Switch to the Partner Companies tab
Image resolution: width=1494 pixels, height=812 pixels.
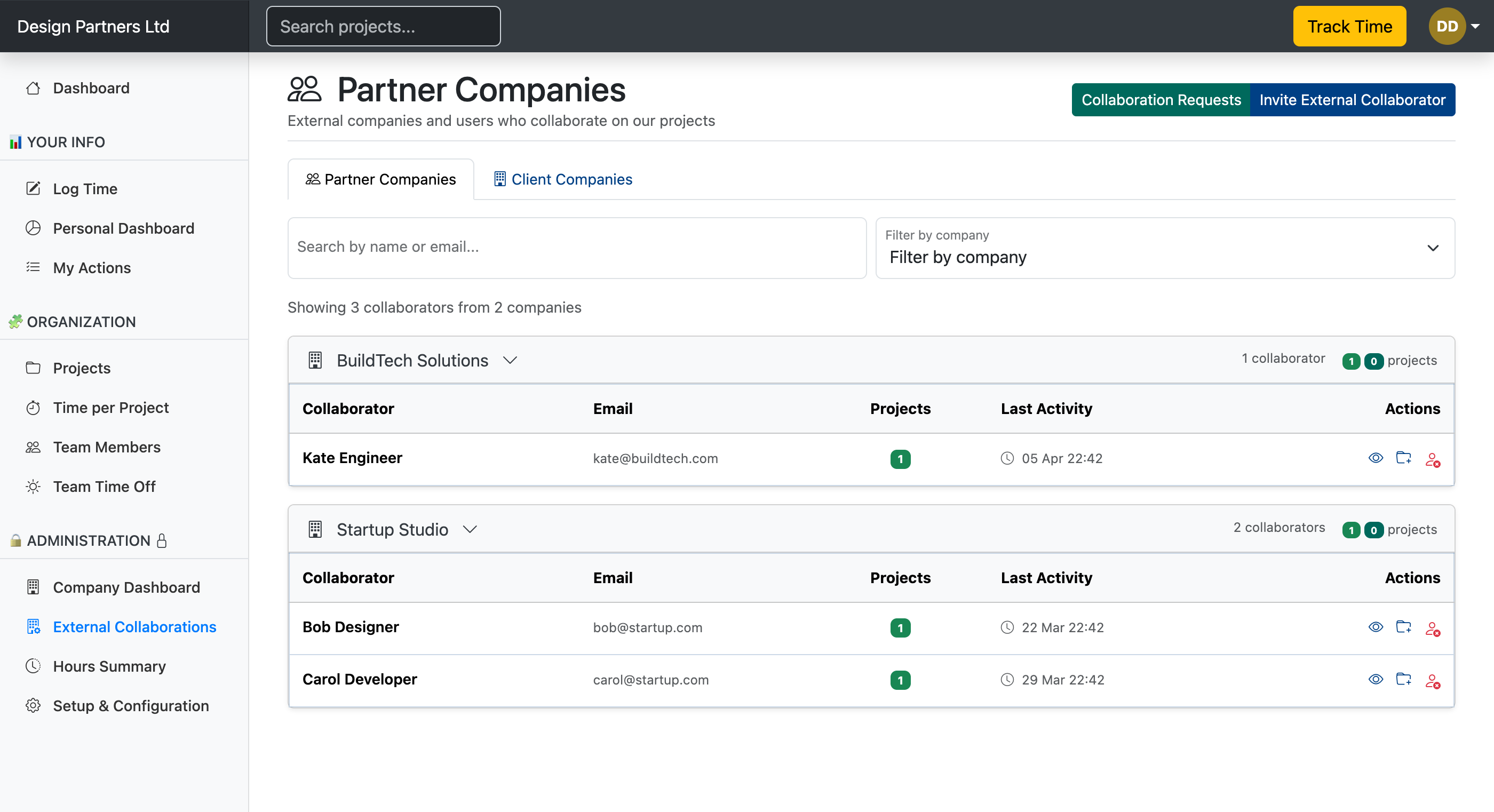380,179
